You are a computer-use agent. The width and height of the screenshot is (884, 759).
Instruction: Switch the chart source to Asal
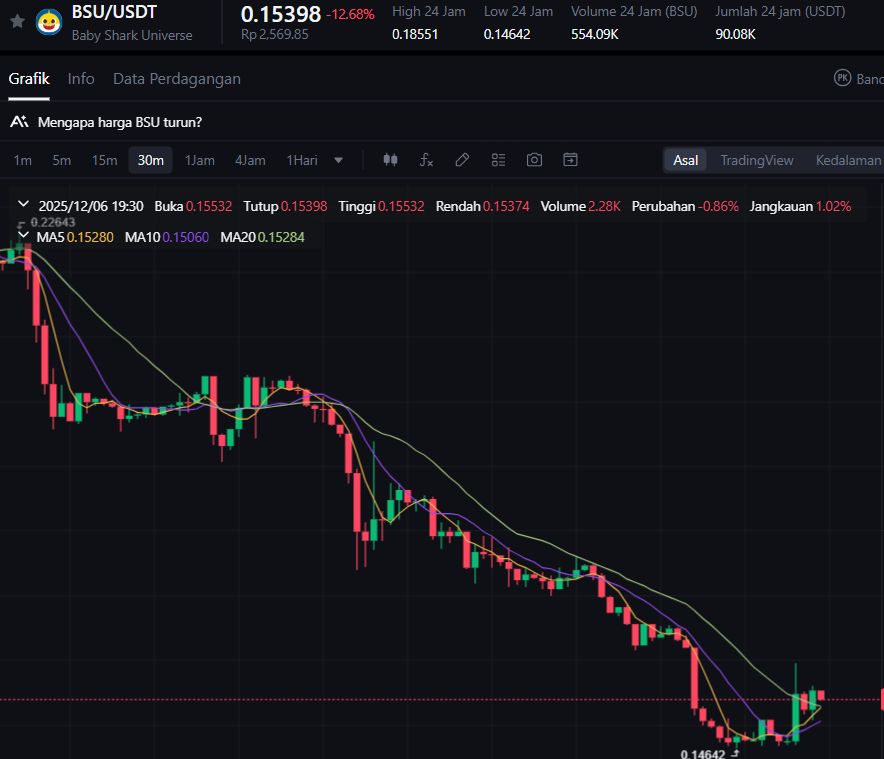click(686, 160)
